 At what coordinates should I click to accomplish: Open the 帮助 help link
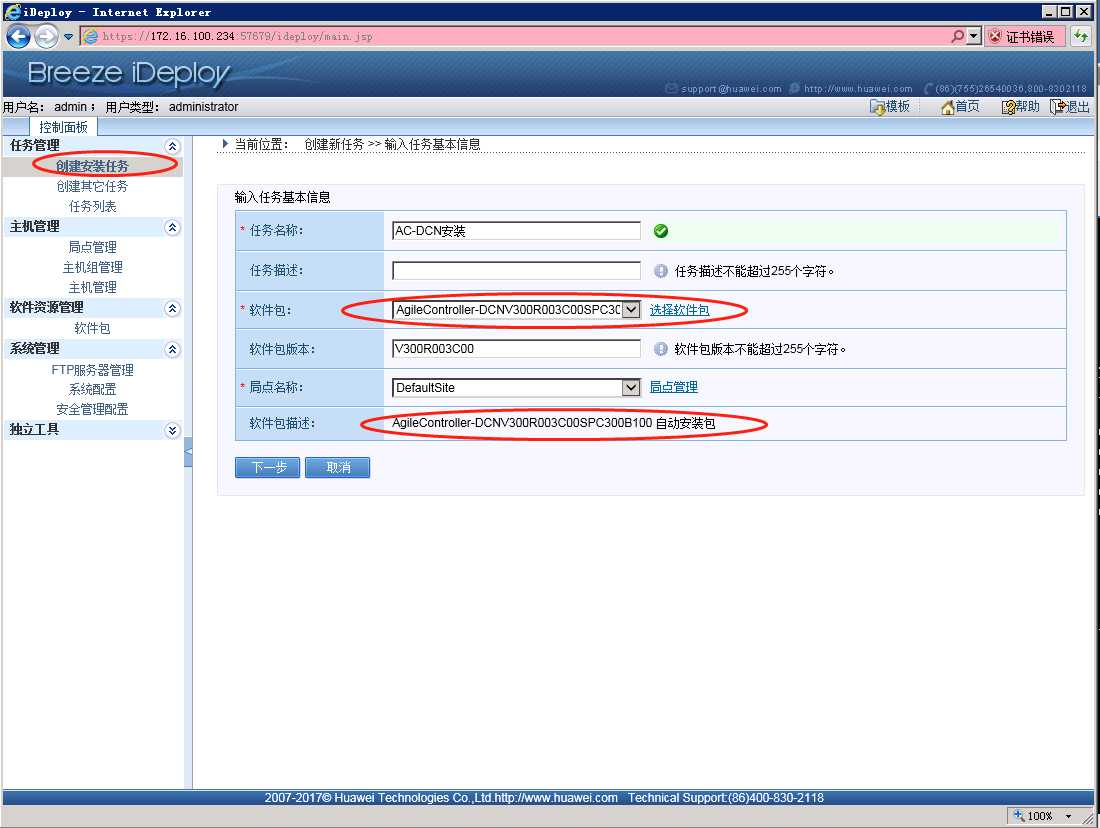(x=1020, y=107)
